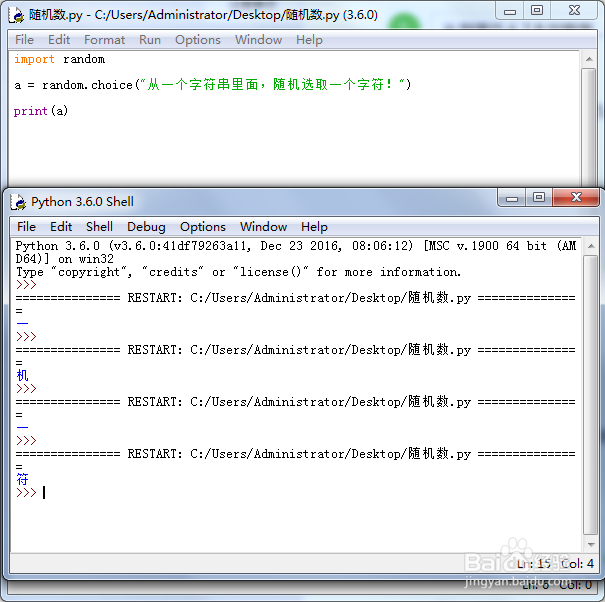This screenshot has height=602, width=605.
Task: Click the fourth RESTART line in the Shell
Action: point(296,454)
